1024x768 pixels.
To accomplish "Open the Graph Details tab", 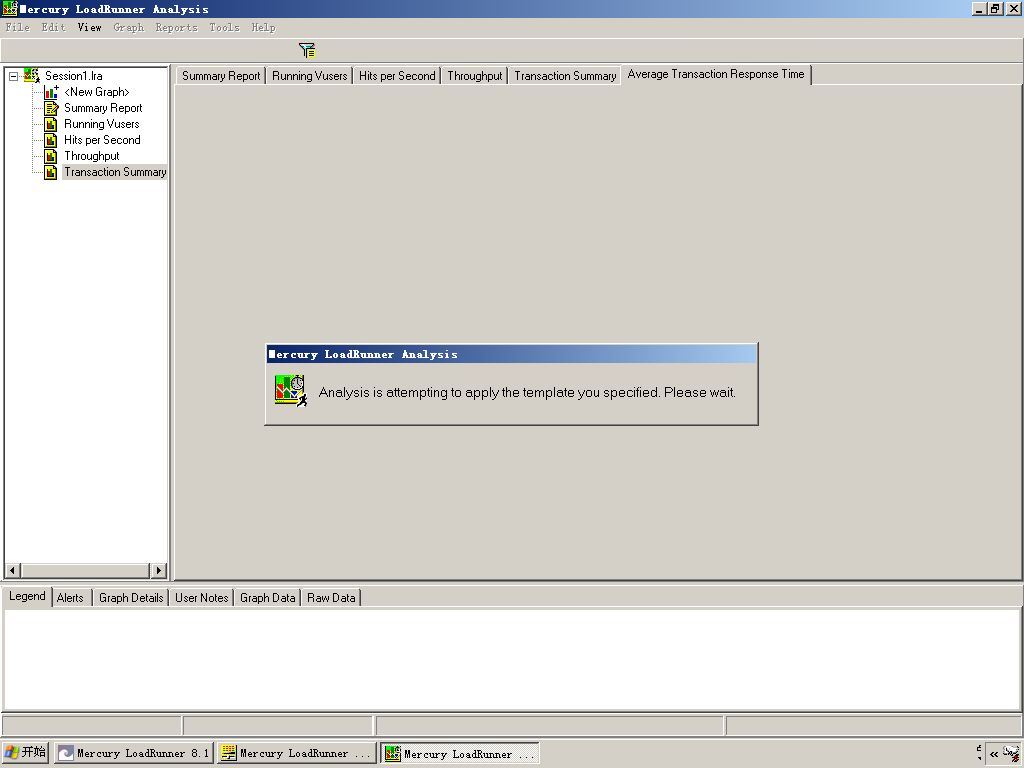I will [131, 598].
